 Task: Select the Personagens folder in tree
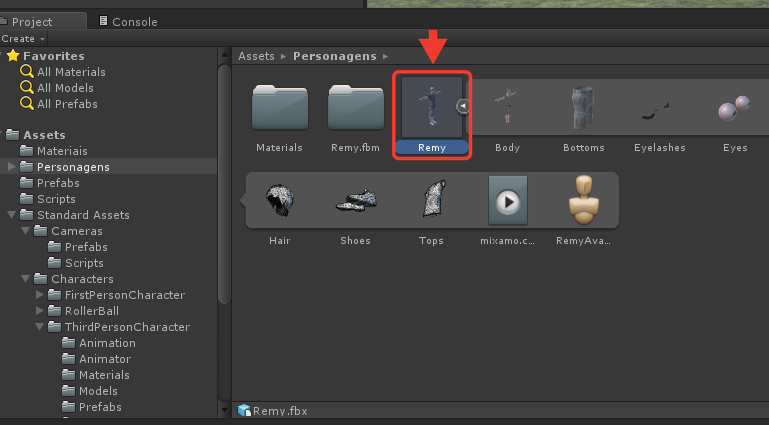pyautogui.click(x=64, y=167)
